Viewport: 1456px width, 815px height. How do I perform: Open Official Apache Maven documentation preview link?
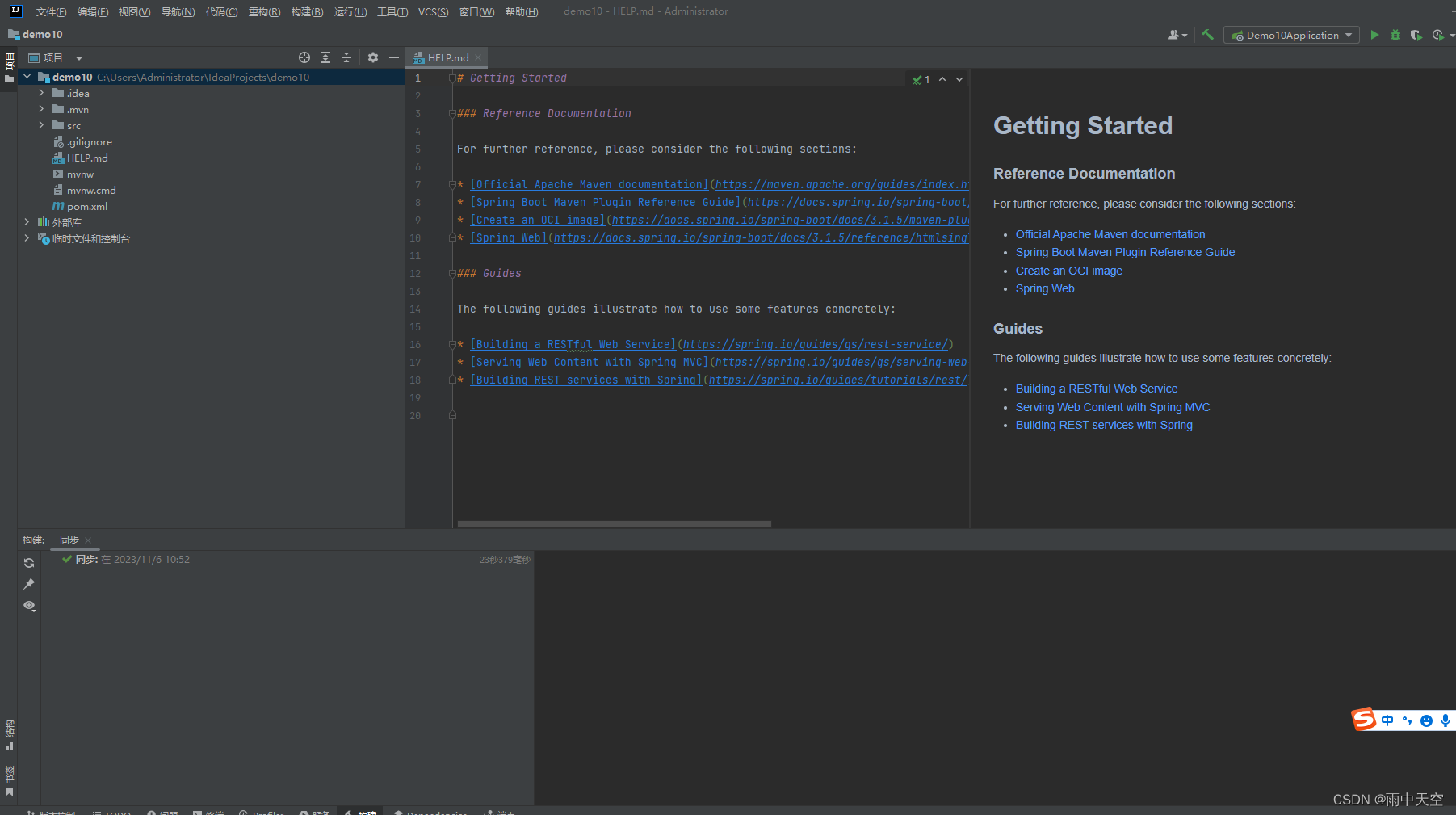pyautogui.click(x=1110, y=234)
